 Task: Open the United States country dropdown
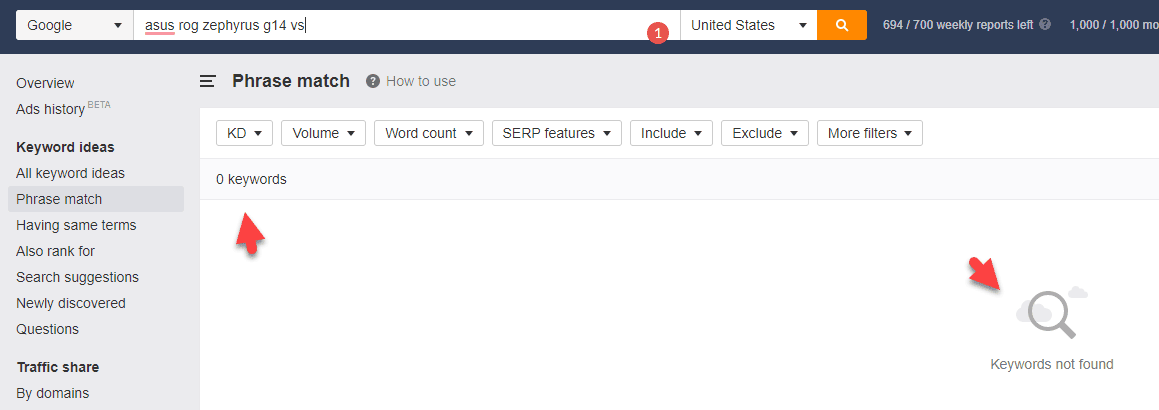click(x=749, y=25)
